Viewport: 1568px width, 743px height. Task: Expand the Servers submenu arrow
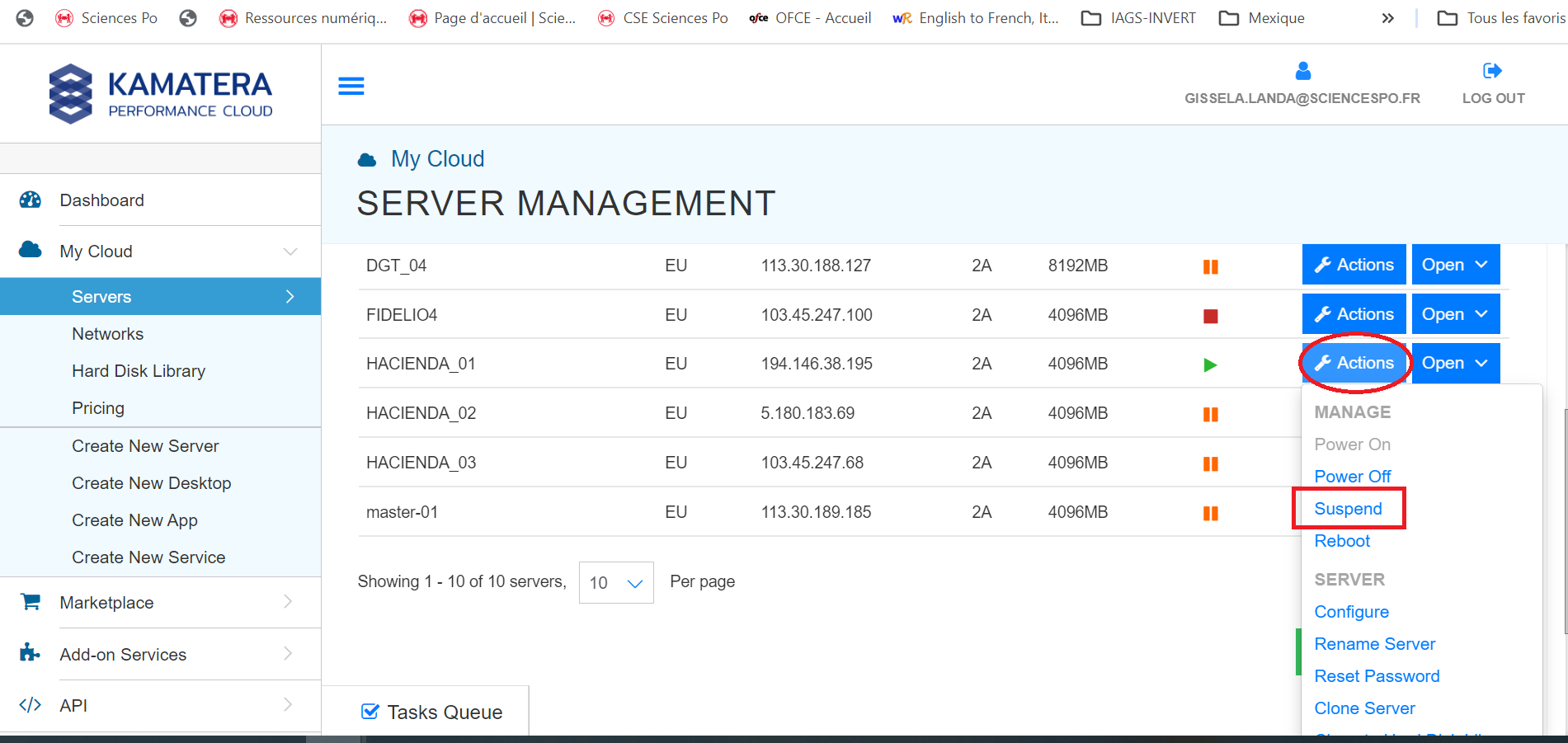coord(290,296)
